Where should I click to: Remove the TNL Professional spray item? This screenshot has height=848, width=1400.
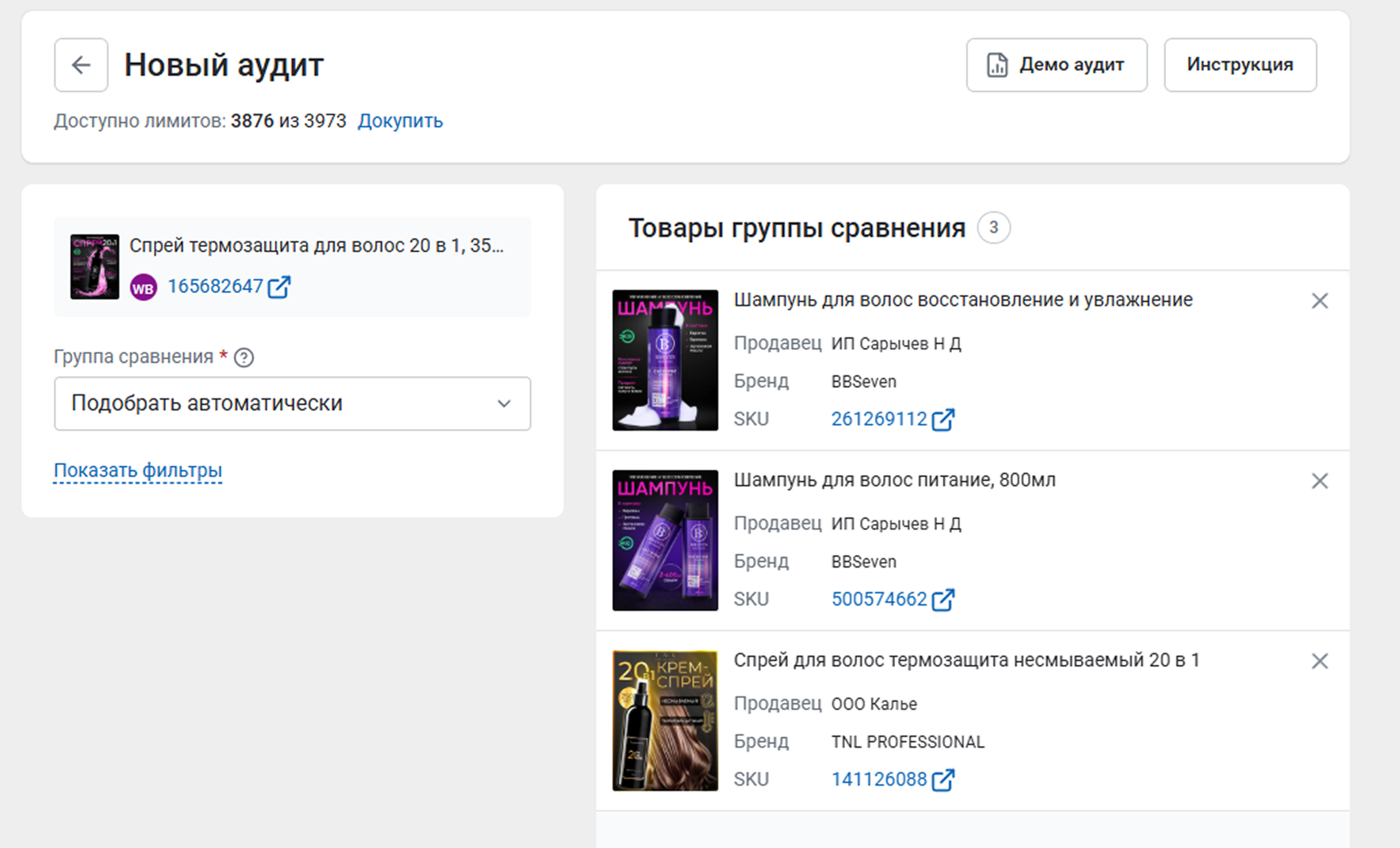pyautogui.click(x=1319, y=661)
